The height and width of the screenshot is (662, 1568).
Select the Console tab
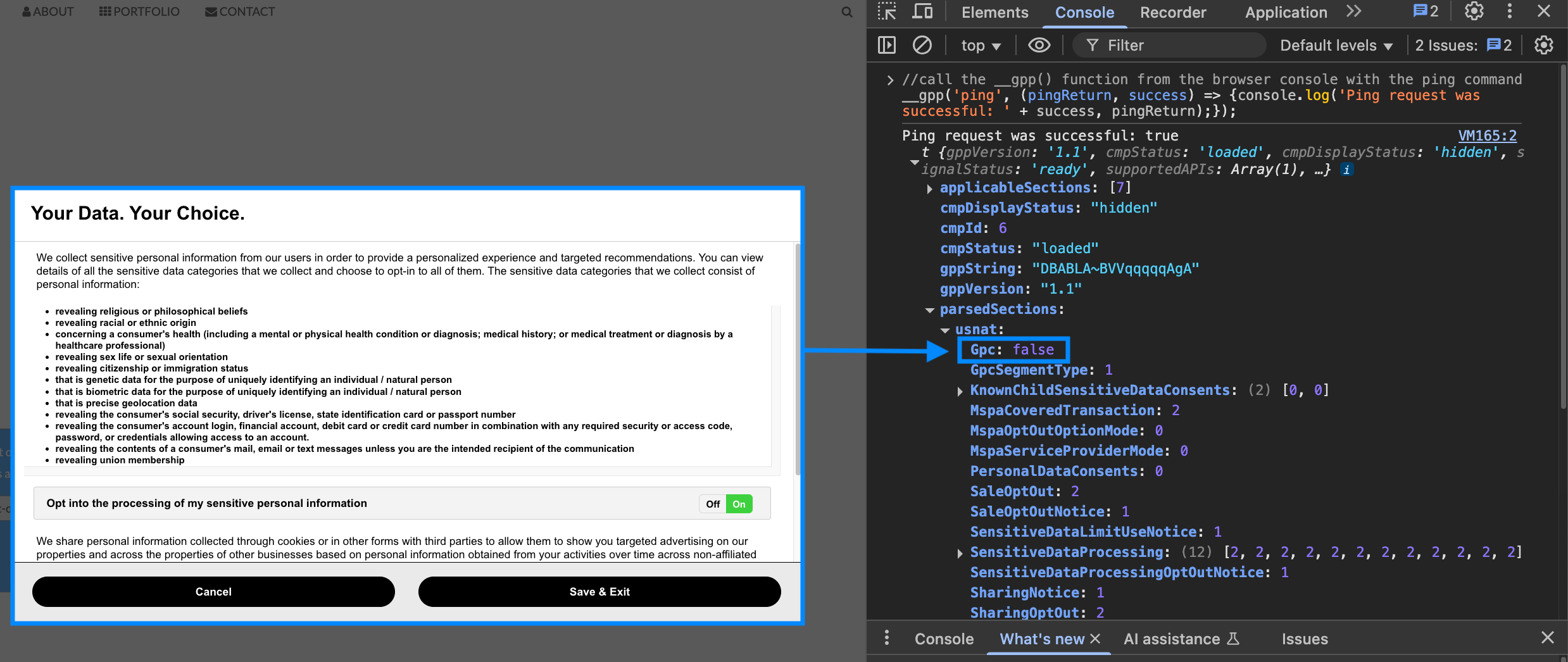click(x=1084, y=13)
